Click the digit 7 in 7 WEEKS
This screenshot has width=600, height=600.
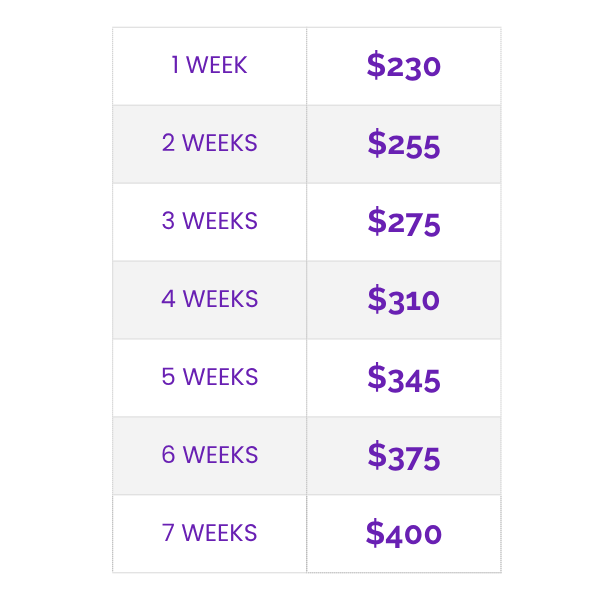pos(168,533)
